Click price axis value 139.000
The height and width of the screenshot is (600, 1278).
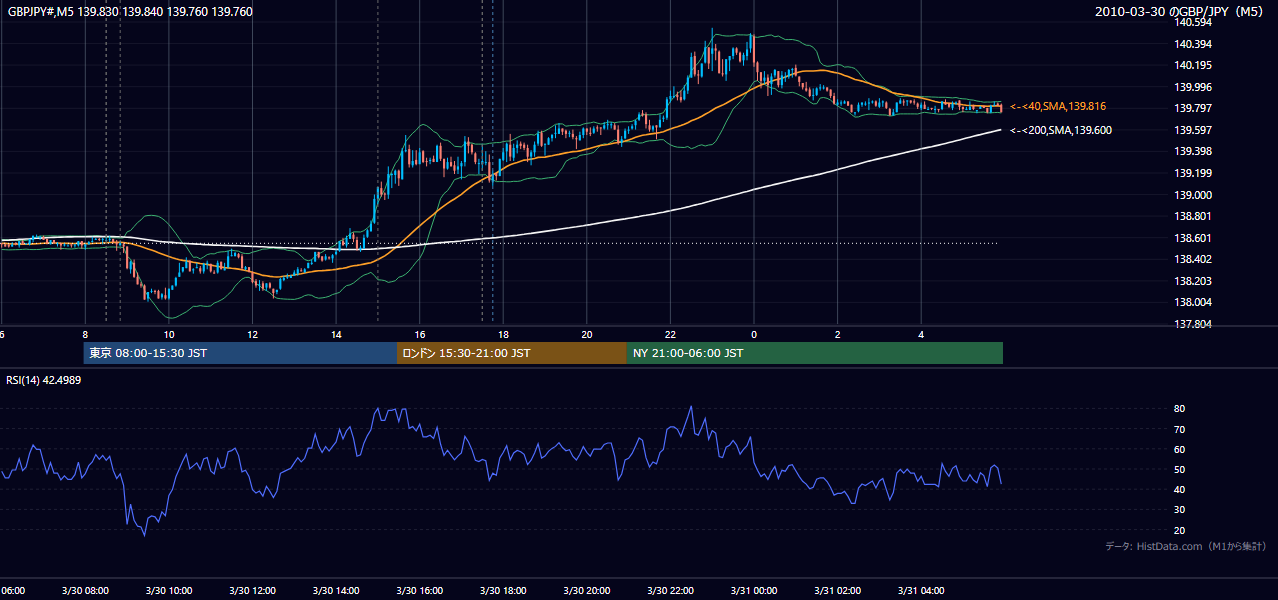1192,195
